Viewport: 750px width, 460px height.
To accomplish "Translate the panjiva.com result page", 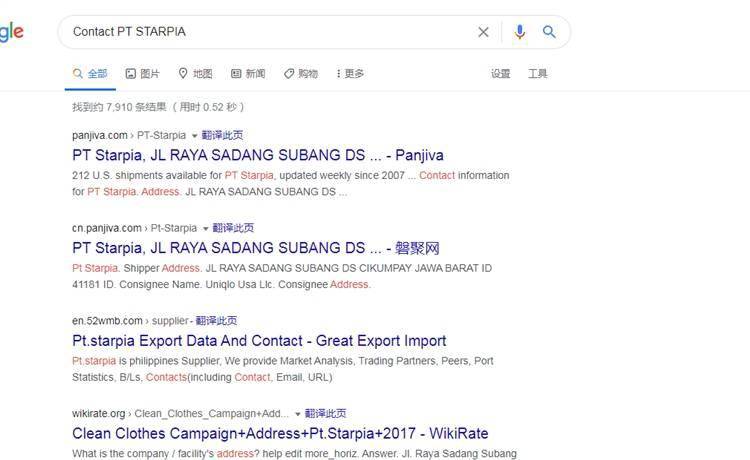I will tap(222, 135).
